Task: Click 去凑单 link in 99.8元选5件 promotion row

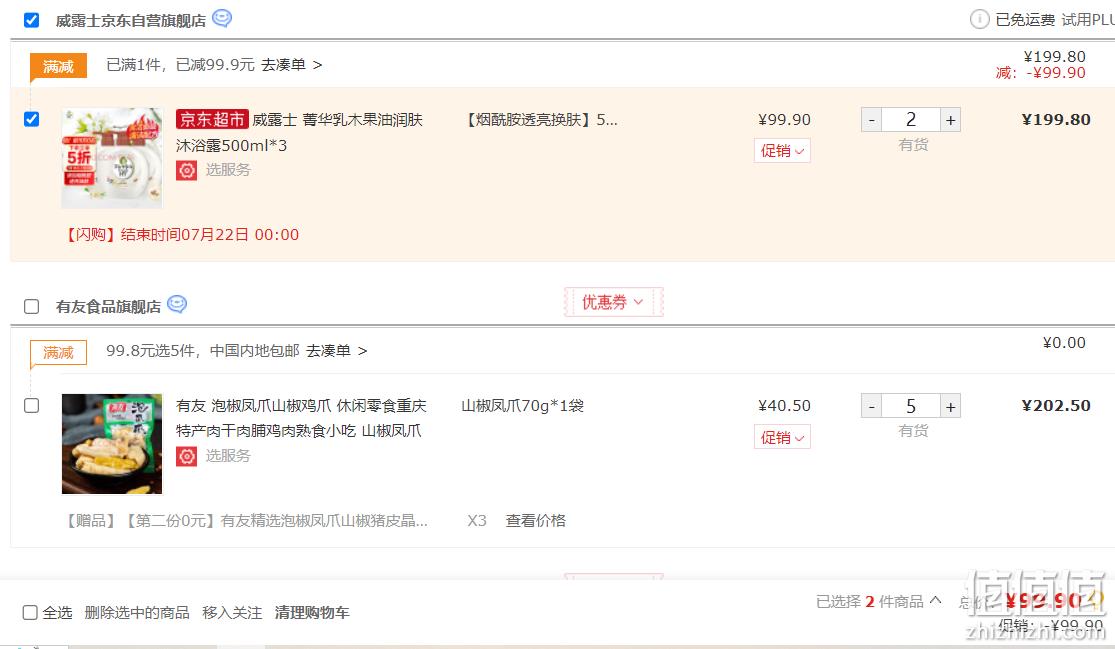Action: 336,350
